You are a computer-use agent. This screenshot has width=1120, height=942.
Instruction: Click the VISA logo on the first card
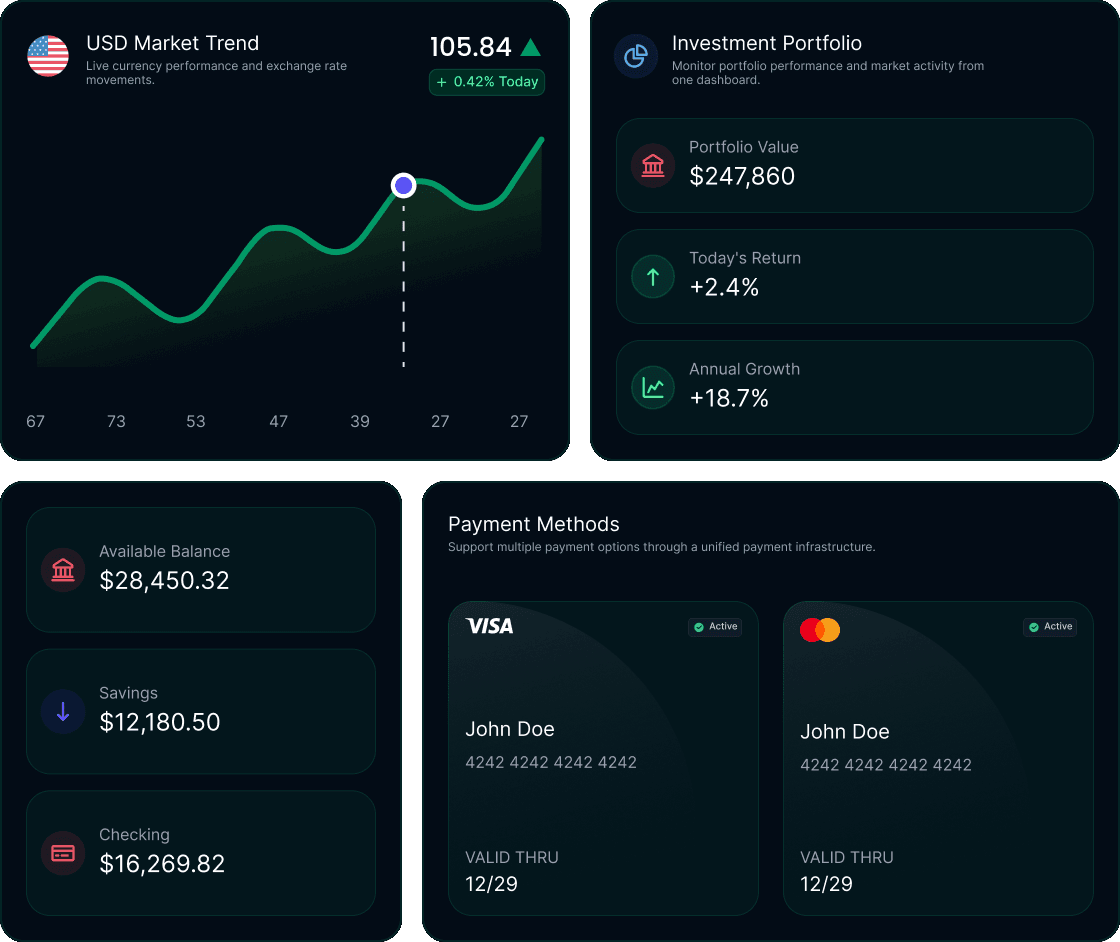489,626
